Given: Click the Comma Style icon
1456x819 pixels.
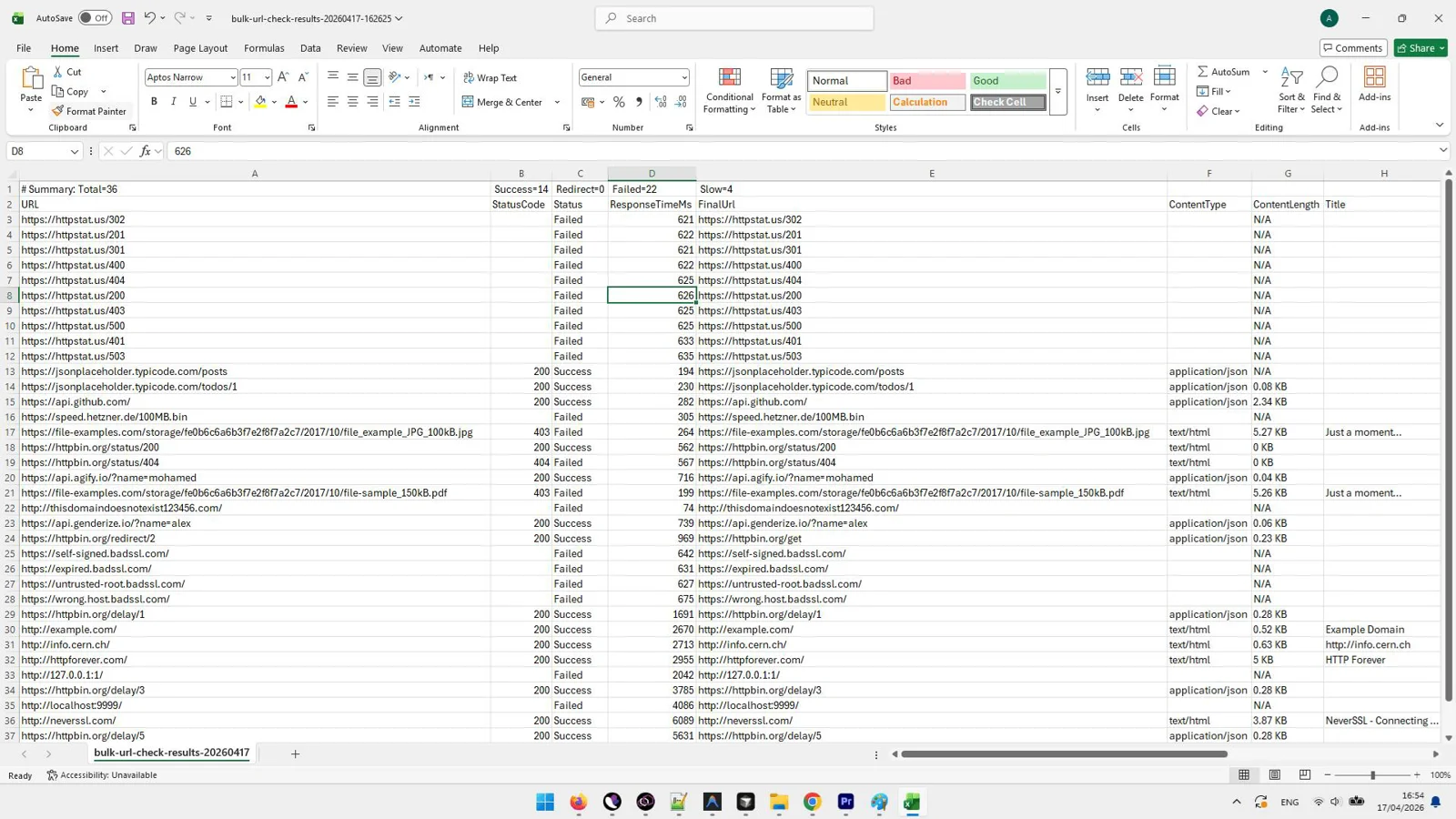Looking at the screenshot, I should coord(639,102).
